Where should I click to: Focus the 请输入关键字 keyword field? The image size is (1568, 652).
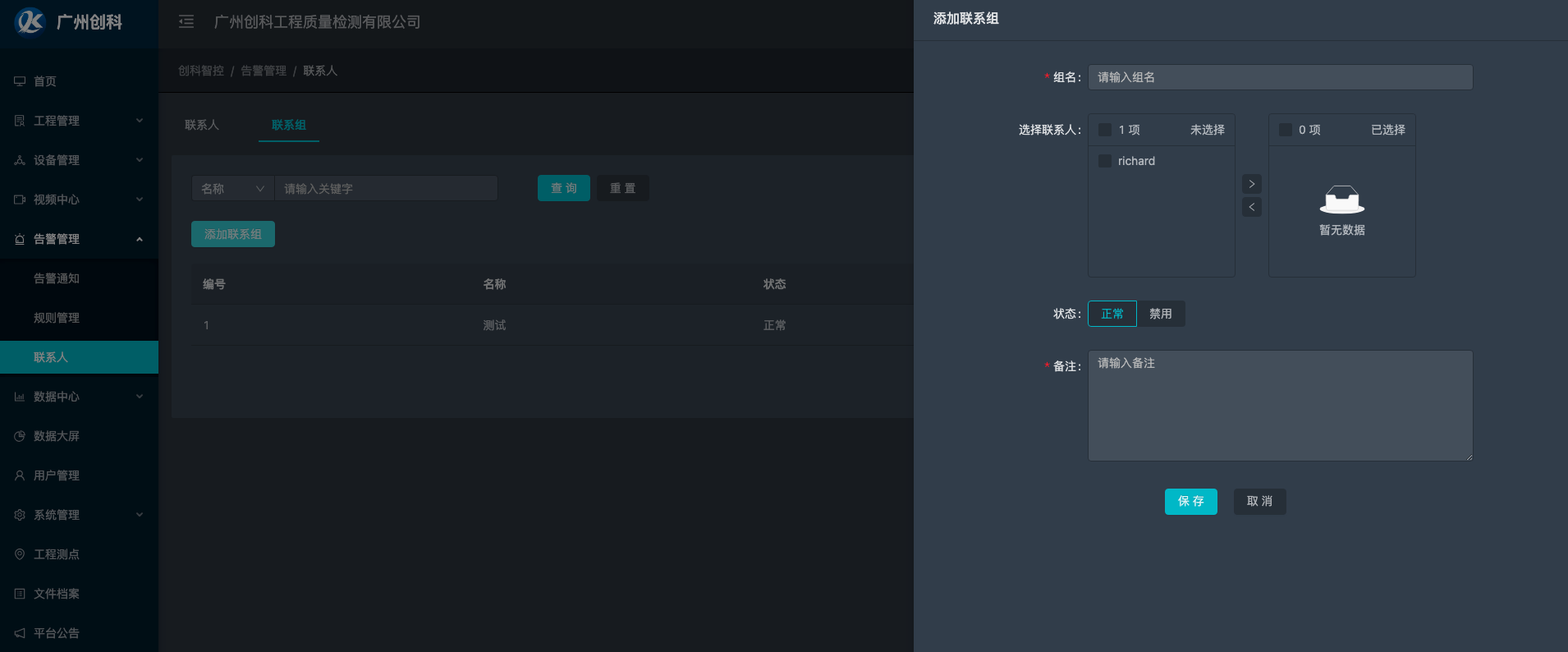(387, 188)
